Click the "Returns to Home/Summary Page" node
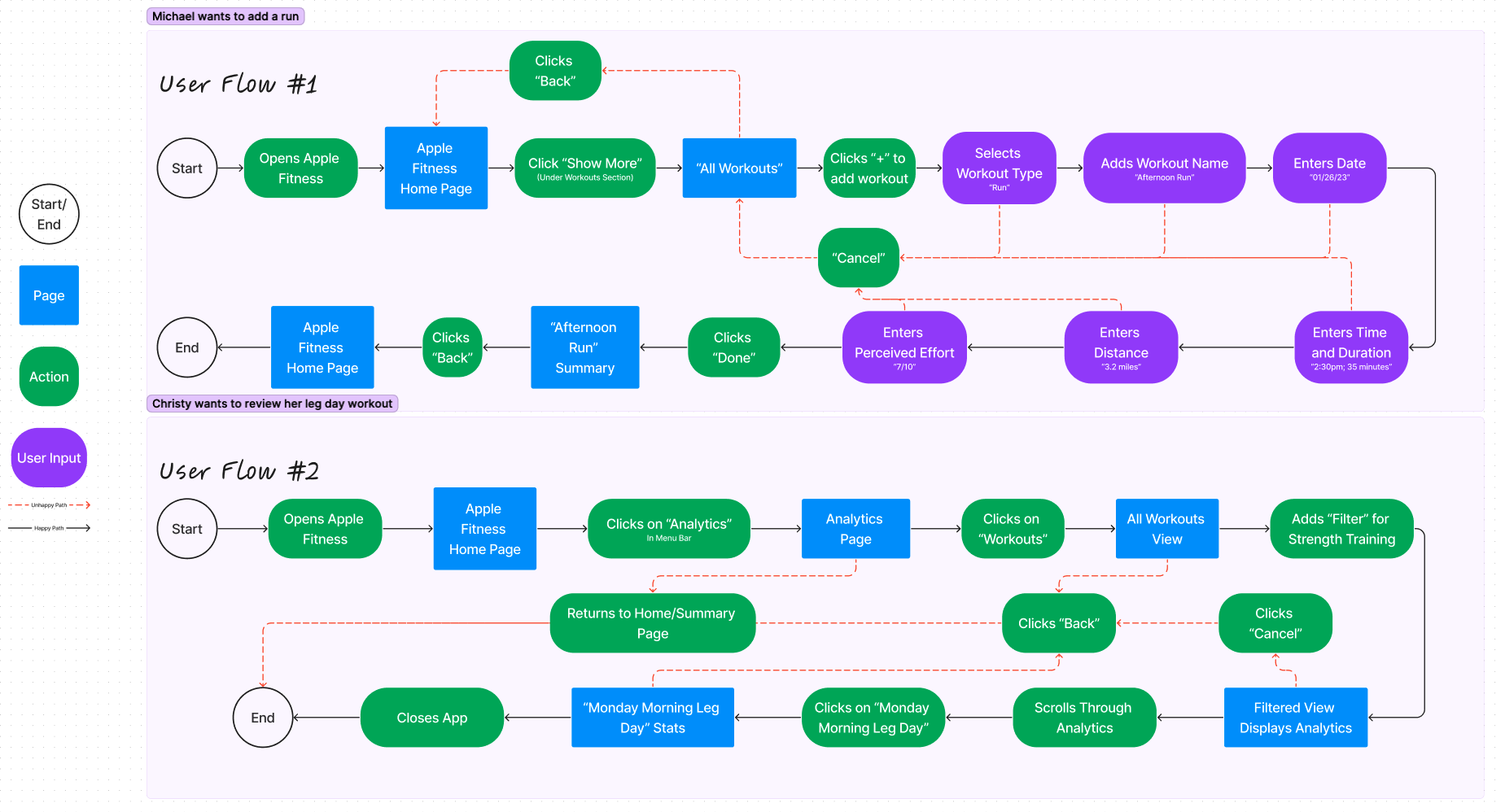This screenshot has height=812, width=1505. (x=652, y=623)
